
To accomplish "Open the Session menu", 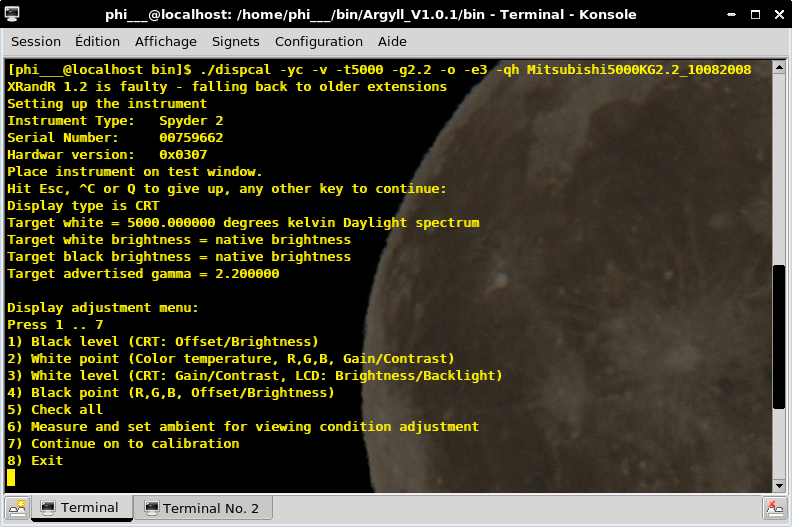I will pyautogui.click(x=36, y=41).
